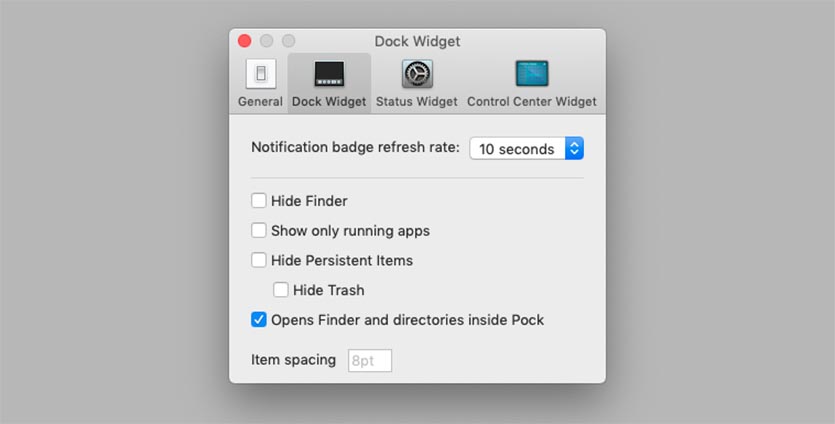Uncheck Opens Finder and directories inside Pock
The width and height of the screenshot is (835, 424).
coord(259,320)
